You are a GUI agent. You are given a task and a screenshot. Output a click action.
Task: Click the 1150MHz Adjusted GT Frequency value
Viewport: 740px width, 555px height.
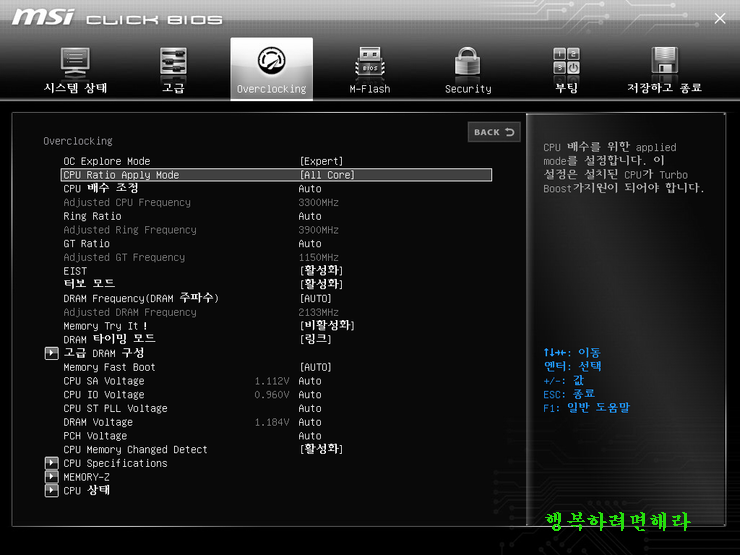[x=319, y=257]
